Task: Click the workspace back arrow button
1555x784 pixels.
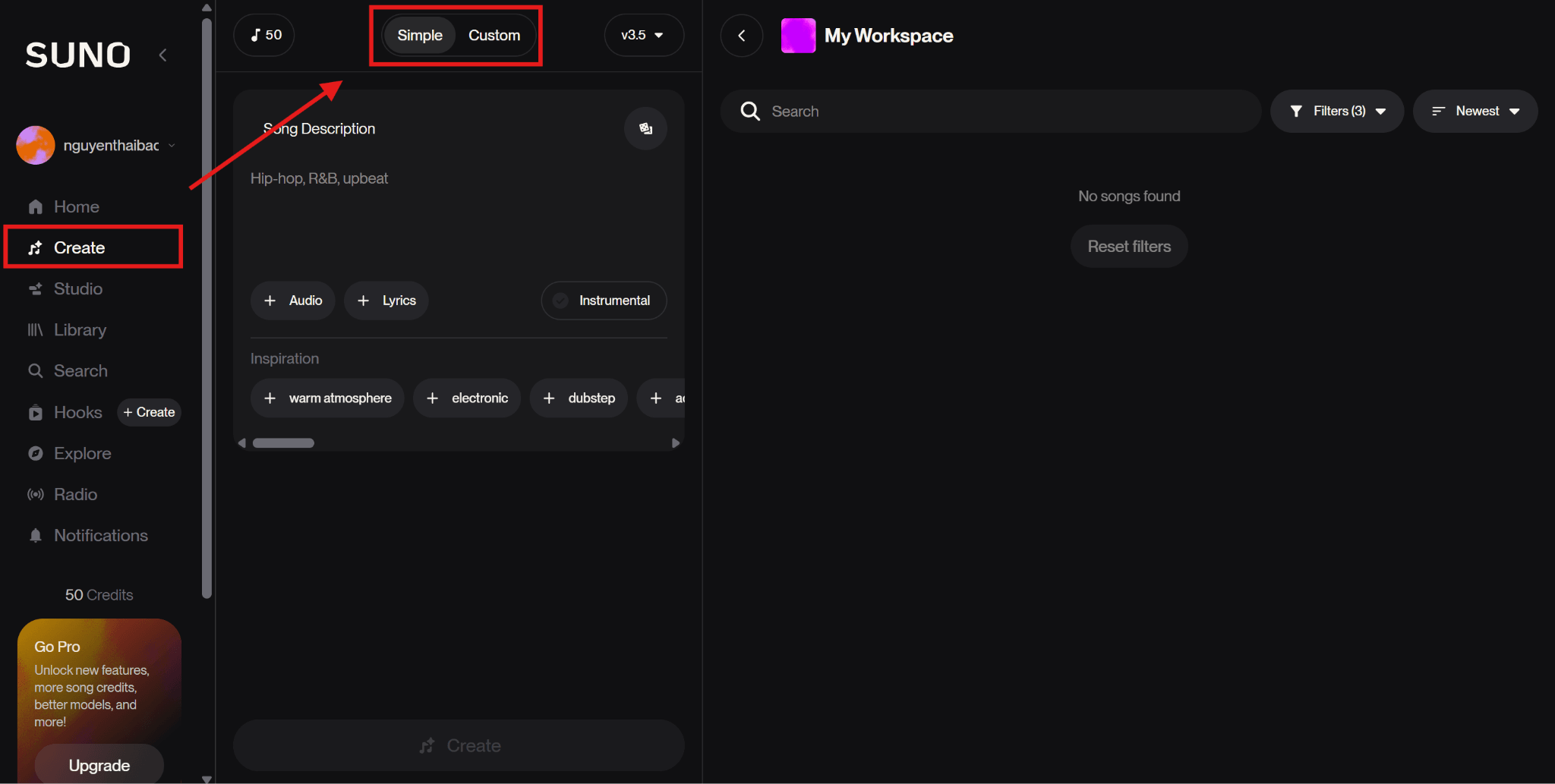Action: pos(742,35)
